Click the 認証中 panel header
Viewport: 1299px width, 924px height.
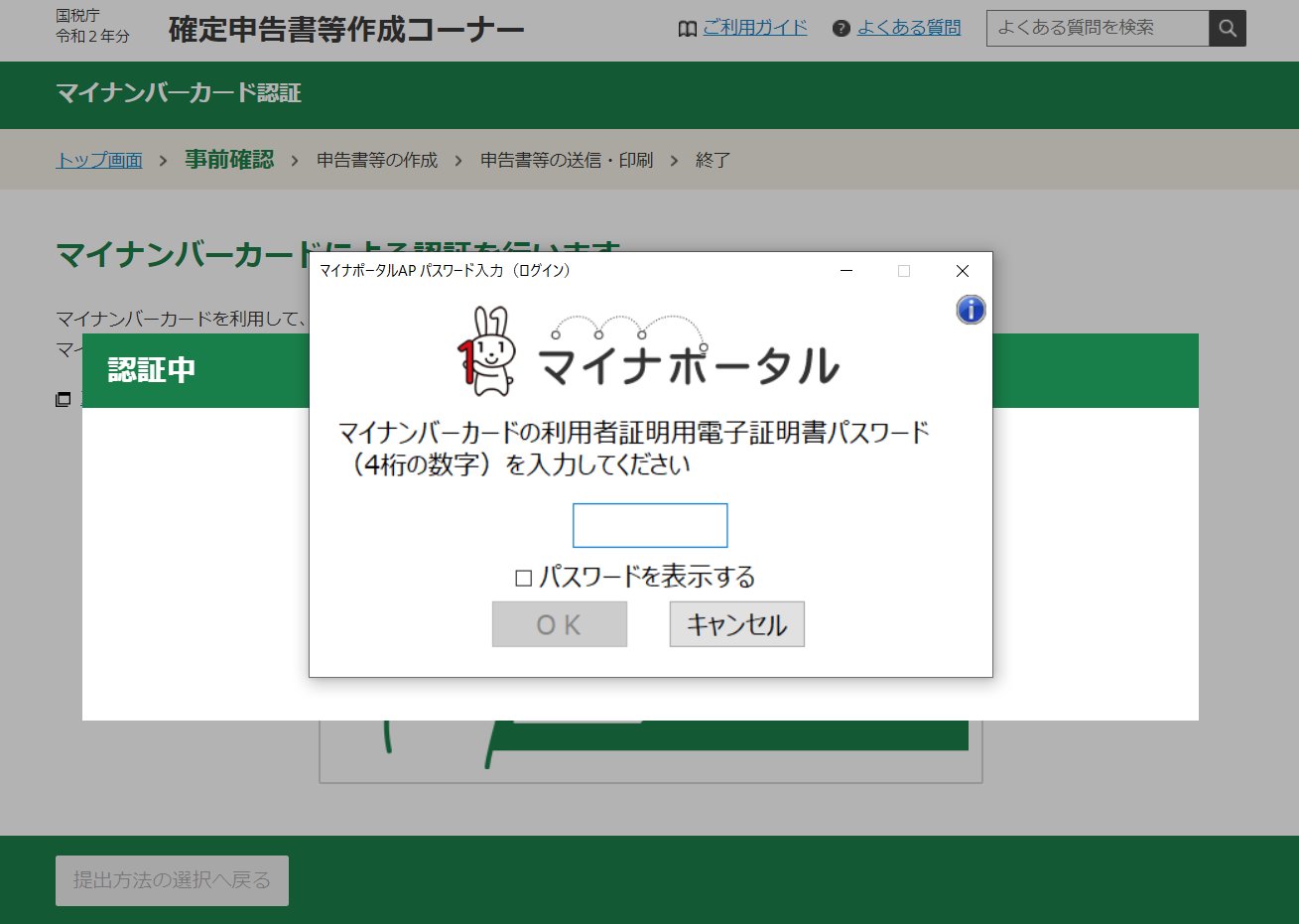tap(152, 370)
